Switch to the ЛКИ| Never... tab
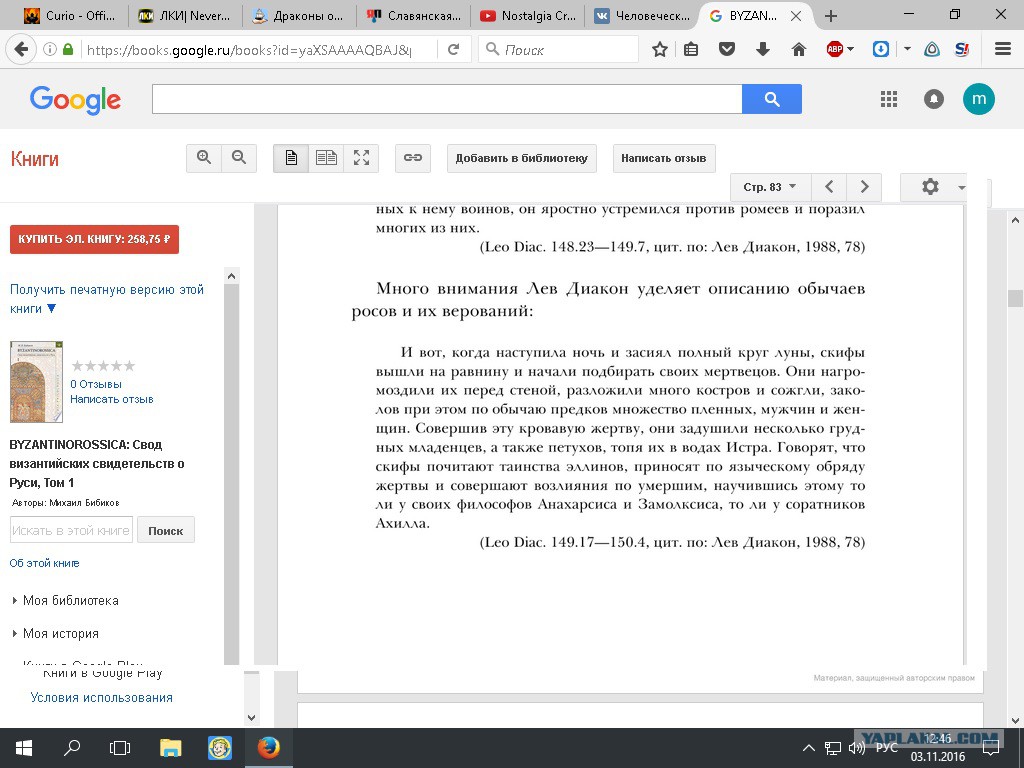Screen dimensions: 1024x768 pos(184,16)
